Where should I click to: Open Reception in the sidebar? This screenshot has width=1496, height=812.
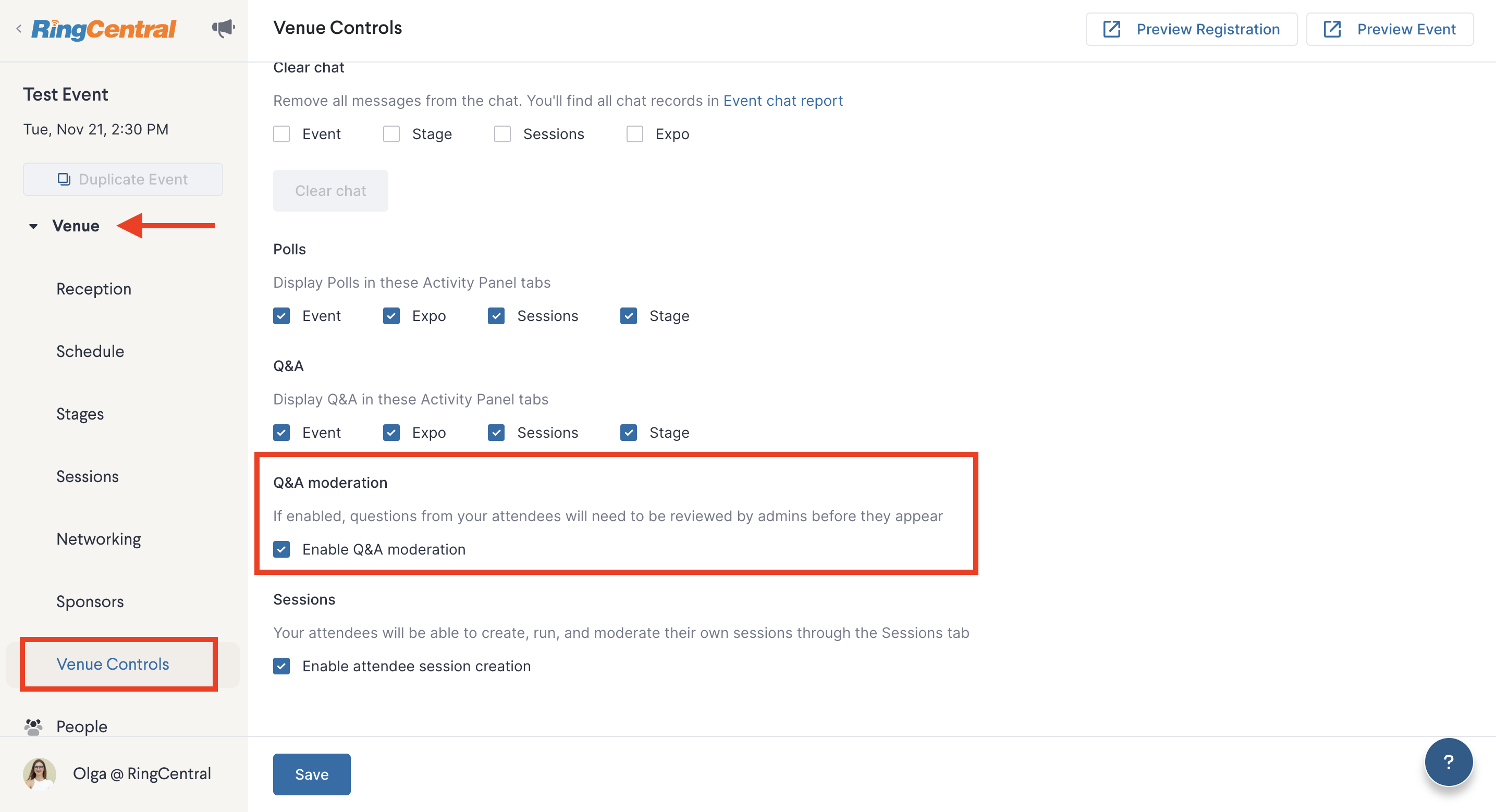[x=93, y=289]
